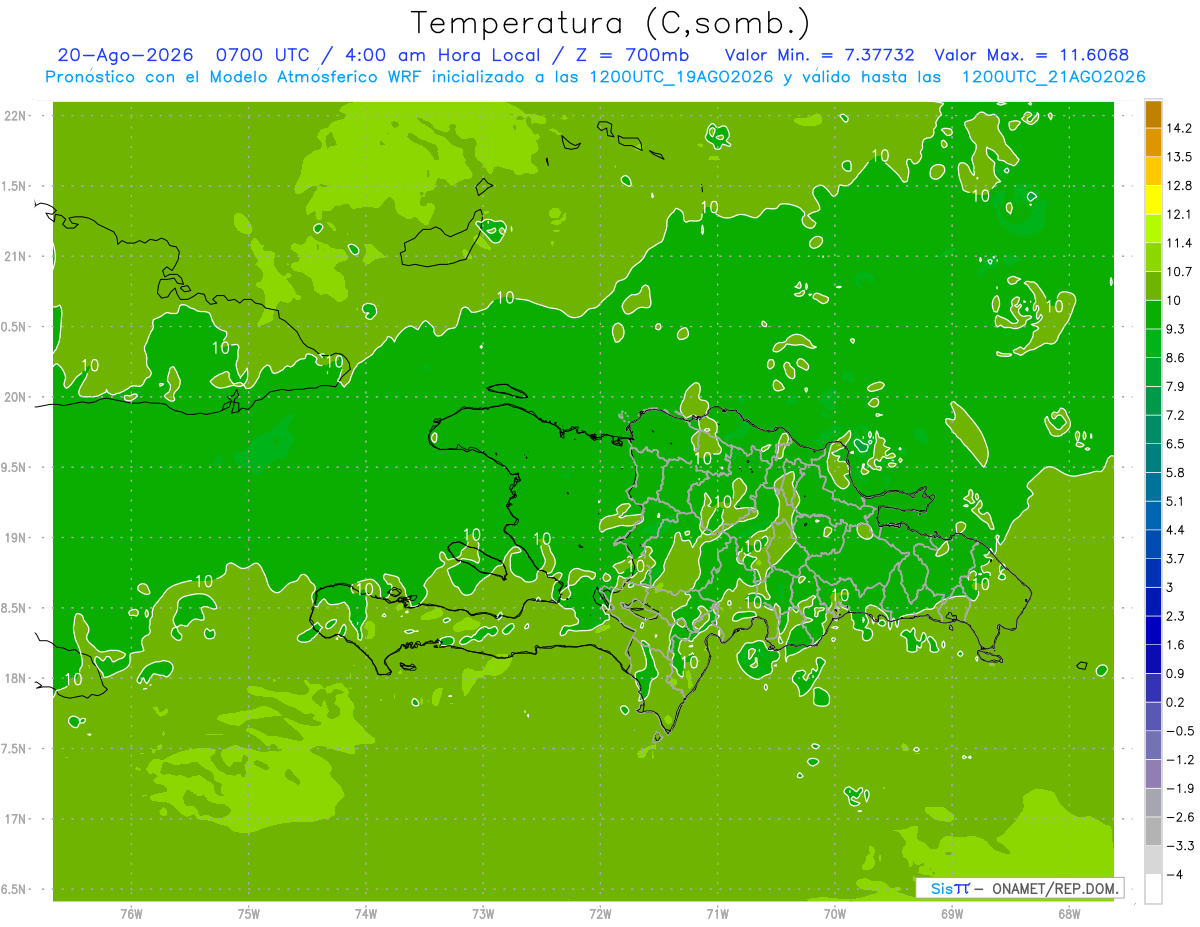The width and height of the screenshot is (1200, 927).
Task: Click the '70W' longitude axis label
Action: click(835, 914)
